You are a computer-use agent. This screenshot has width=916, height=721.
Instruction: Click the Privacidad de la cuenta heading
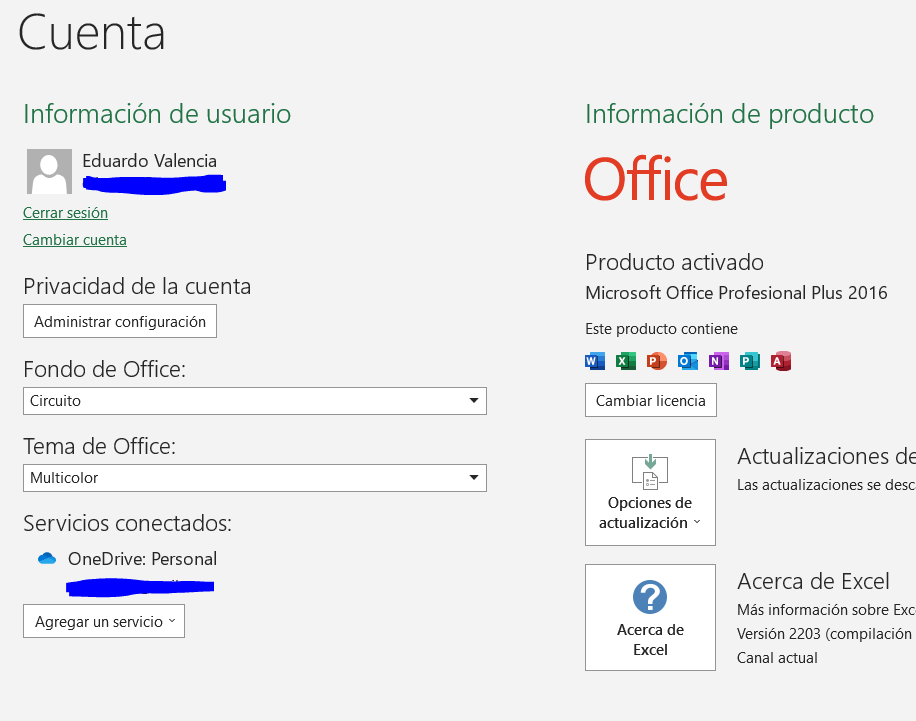click(137, 286)
